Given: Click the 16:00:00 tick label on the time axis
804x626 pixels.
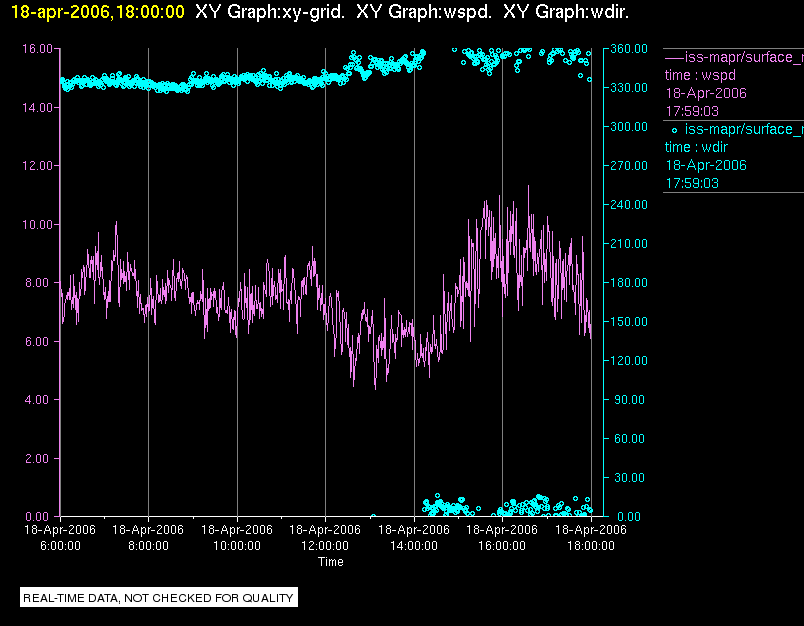Looking at the screenshot, I should coord(502,546).
